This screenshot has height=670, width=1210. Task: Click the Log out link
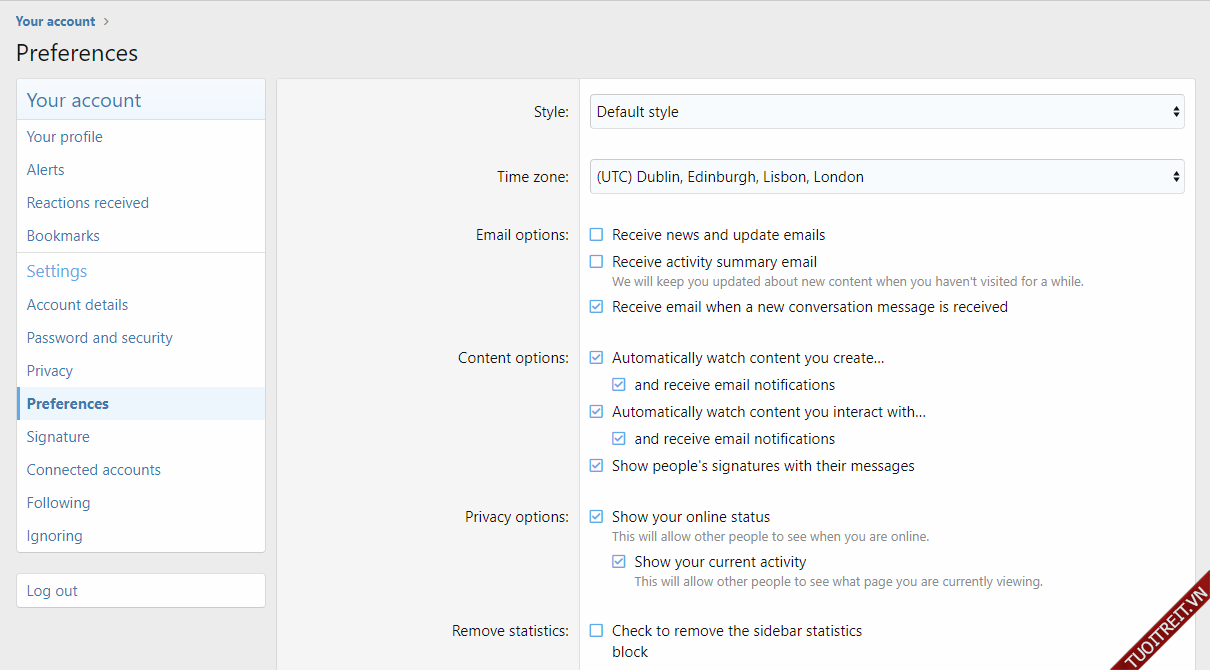(x=52, y=591)
